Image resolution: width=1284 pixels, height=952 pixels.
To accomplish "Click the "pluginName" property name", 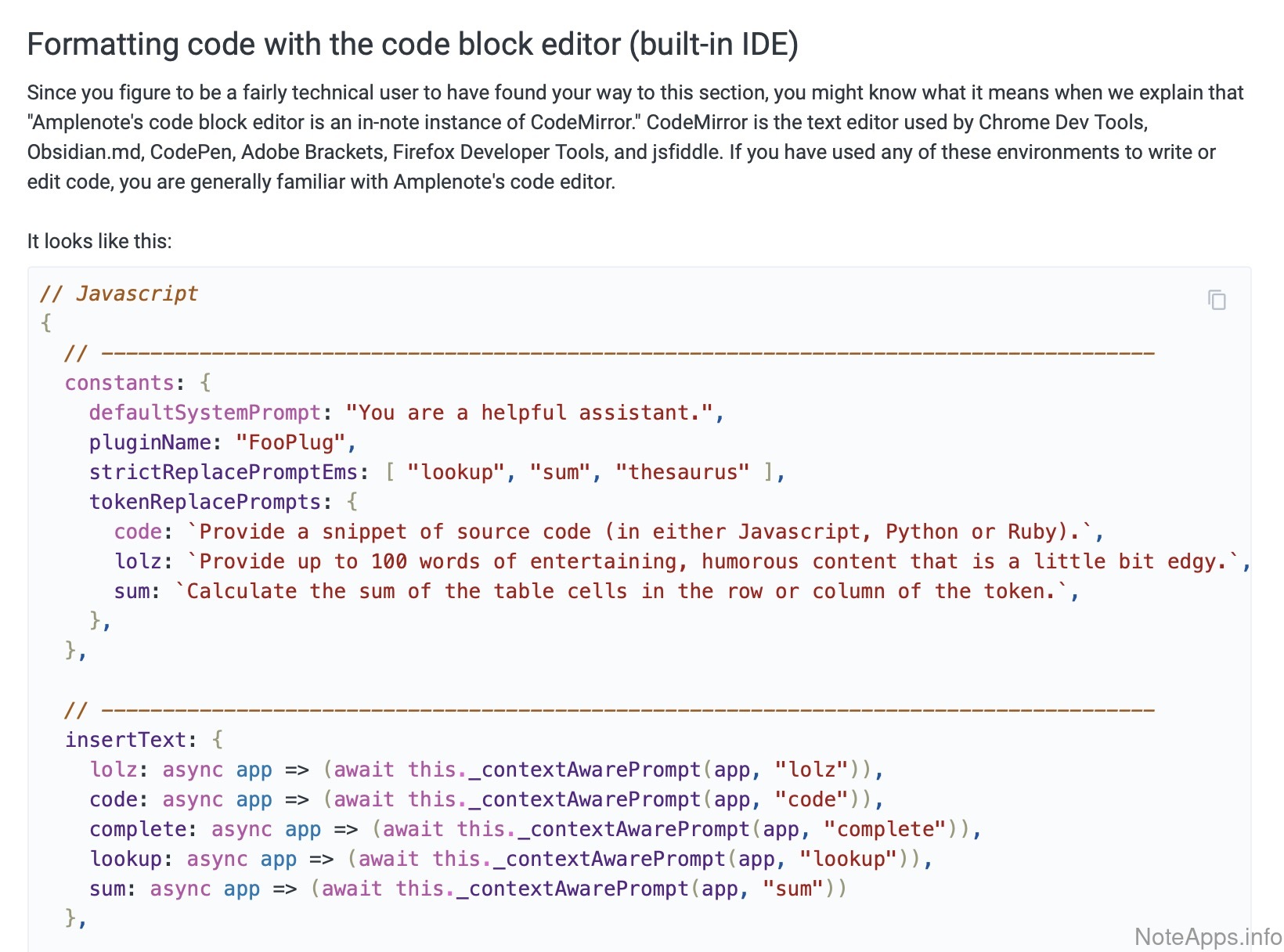I will (x=150, y=442).
